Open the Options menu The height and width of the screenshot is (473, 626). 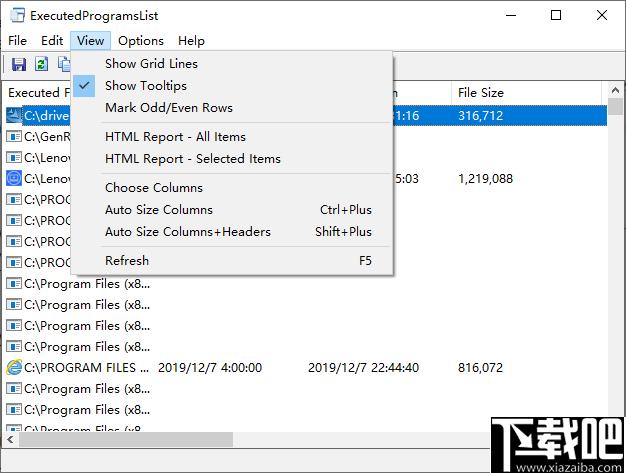click(x=141, y=41)
